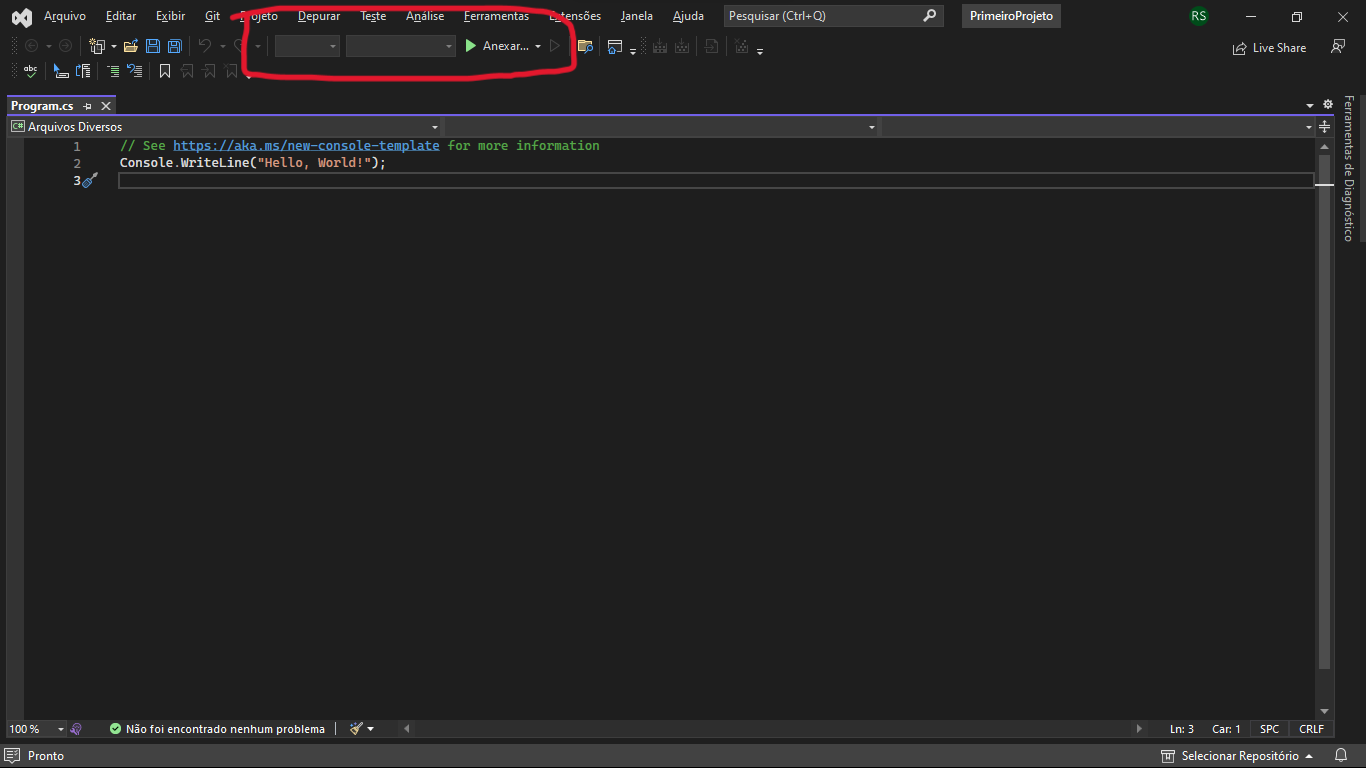Image resolution: width=1366 pixels, height=768 pixels.
Task: Open the find in files folder icon
Action: coord(585,46)
